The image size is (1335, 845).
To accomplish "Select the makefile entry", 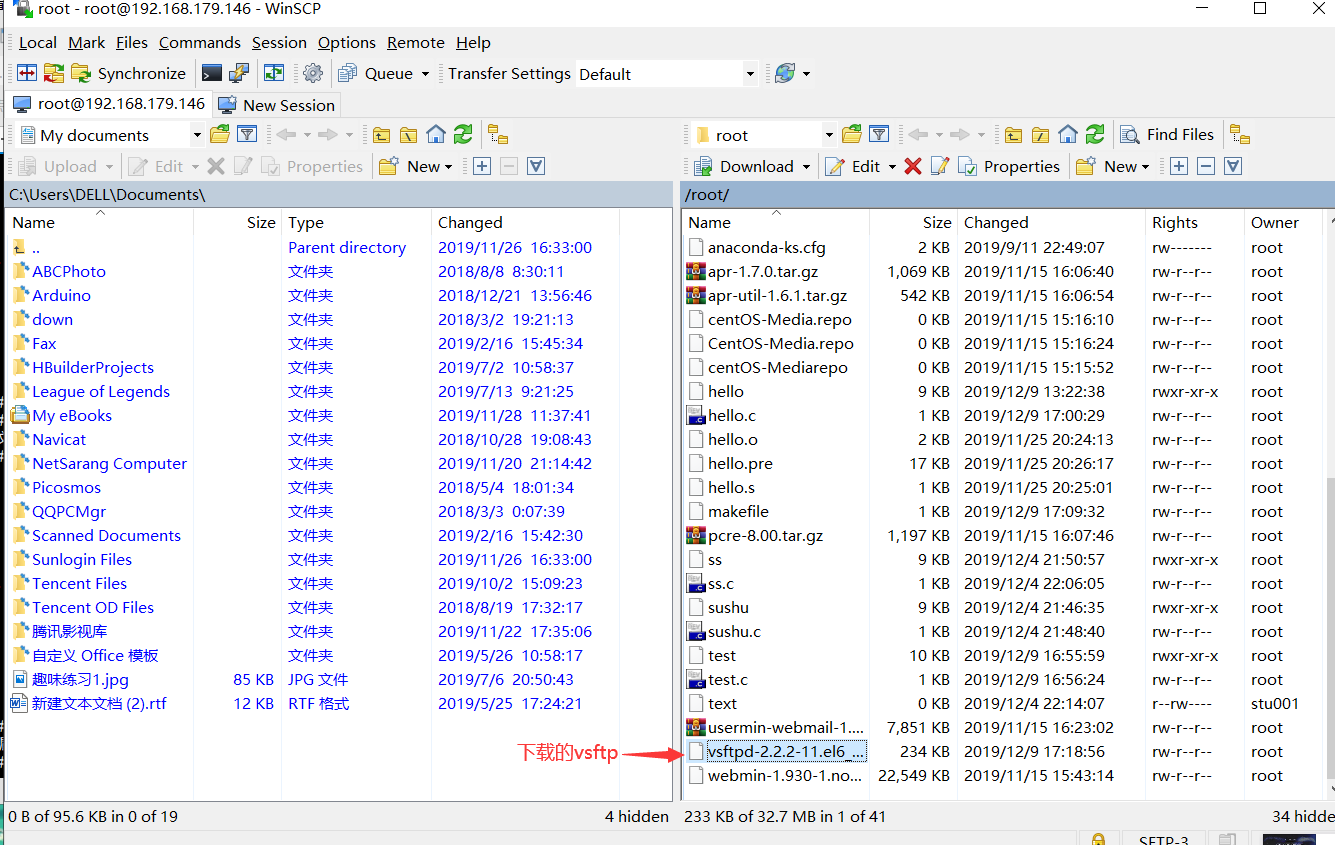I will (739, 511).
